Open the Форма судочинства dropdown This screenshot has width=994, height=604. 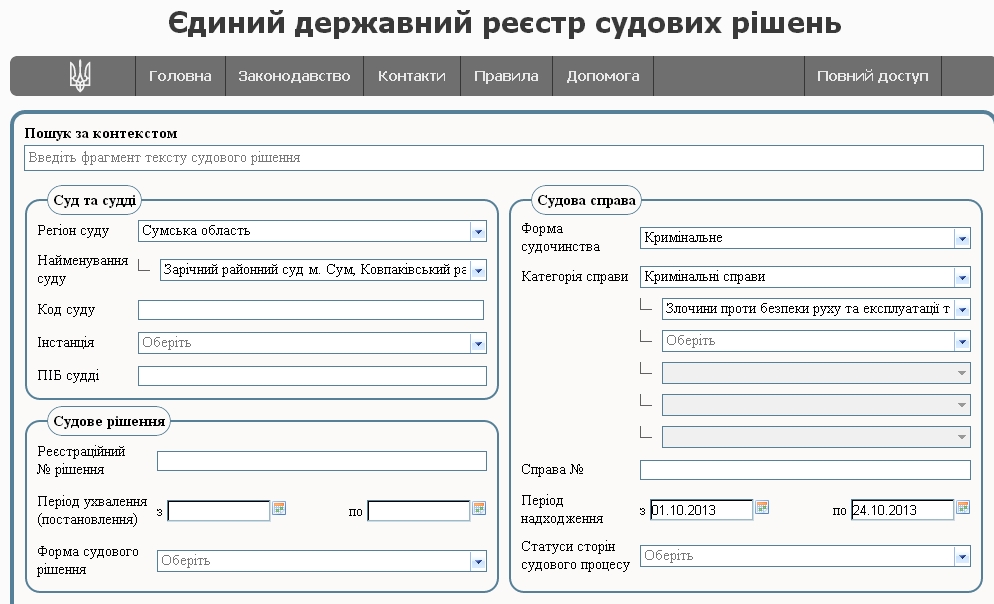(962, 238)
